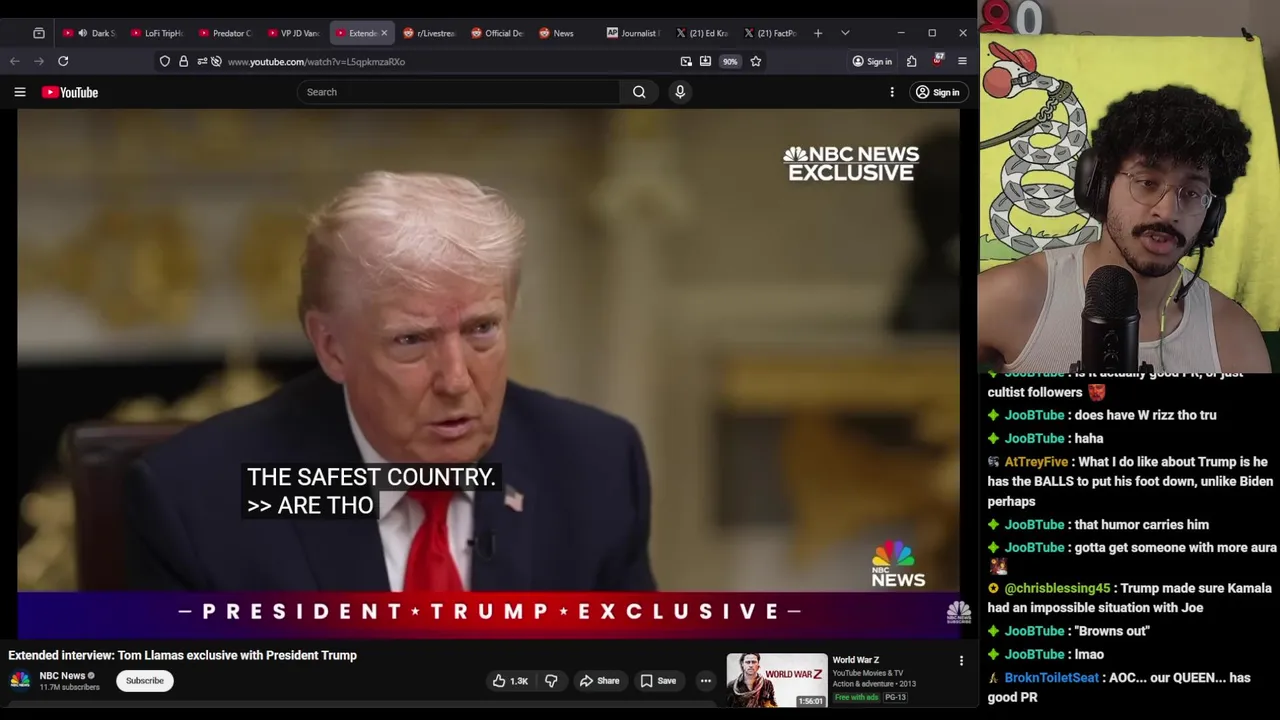
Task: Go back to previous page
Action: (15, 61)
